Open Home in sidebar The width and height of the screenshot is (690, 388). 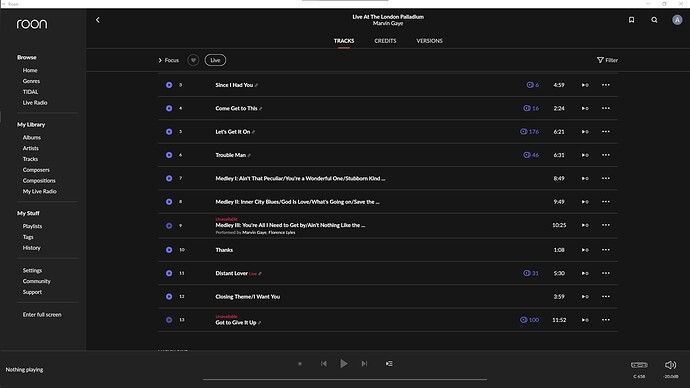point(30,70)
